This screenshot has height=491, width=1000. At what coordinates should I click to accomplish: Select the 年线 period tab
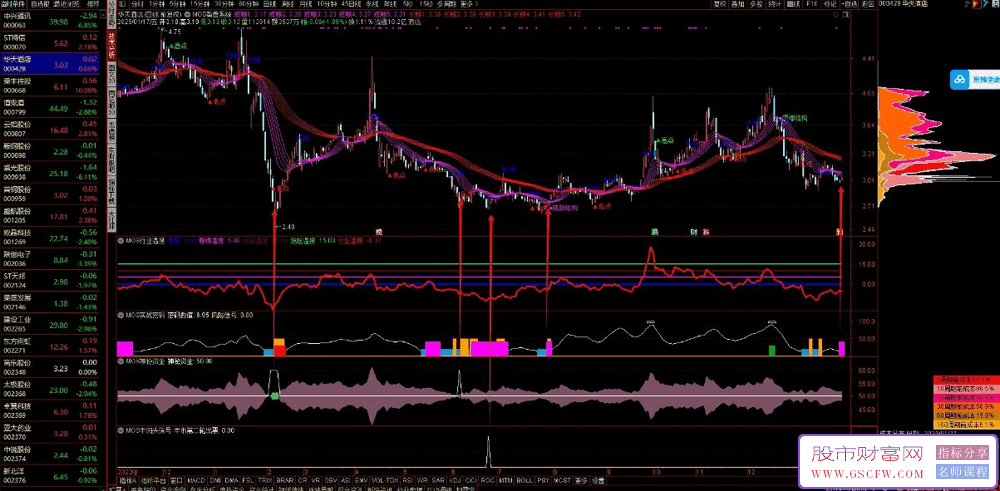390,4
